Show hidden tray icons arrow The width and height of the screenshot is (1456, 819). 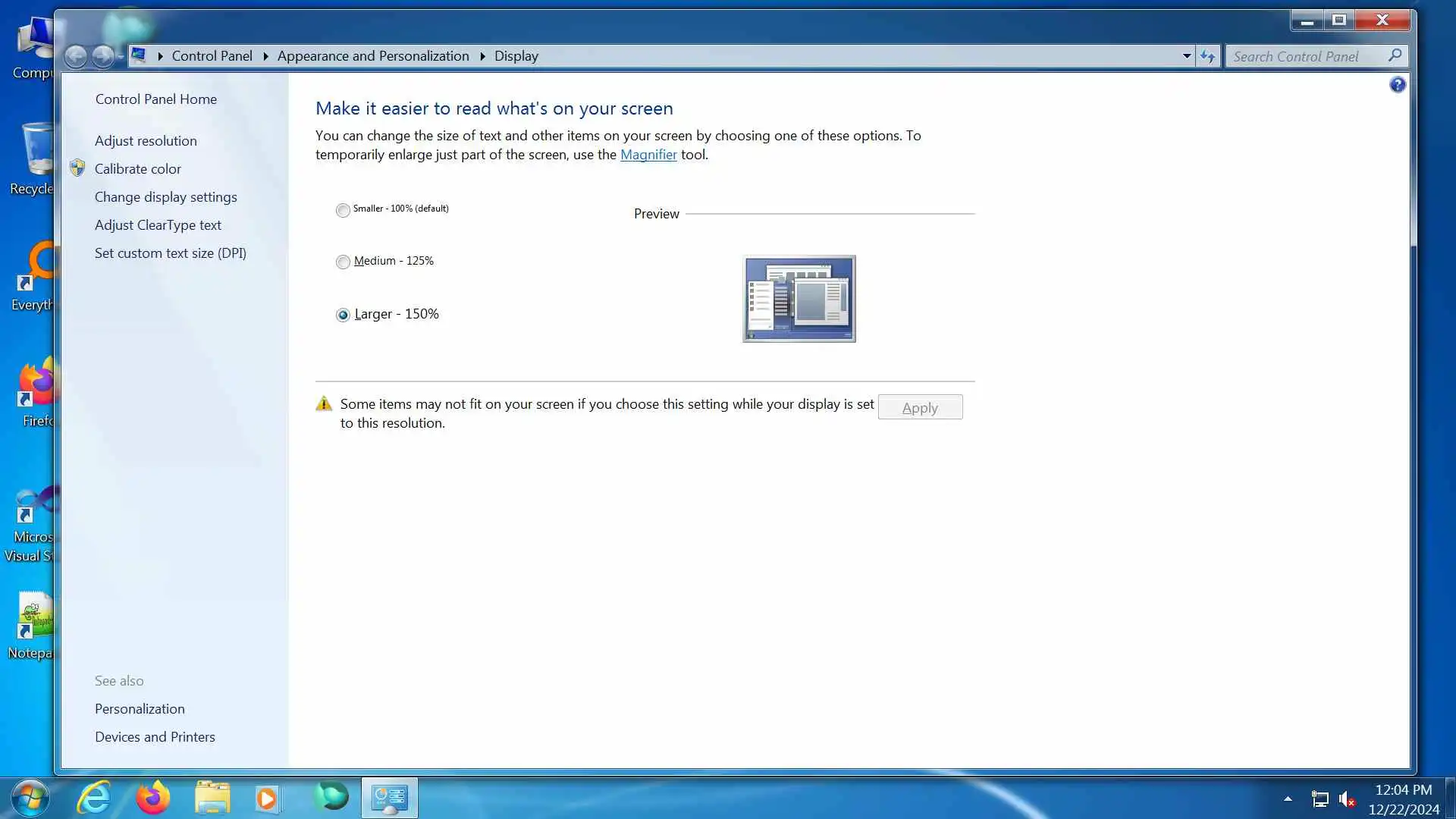(1288, 799)
